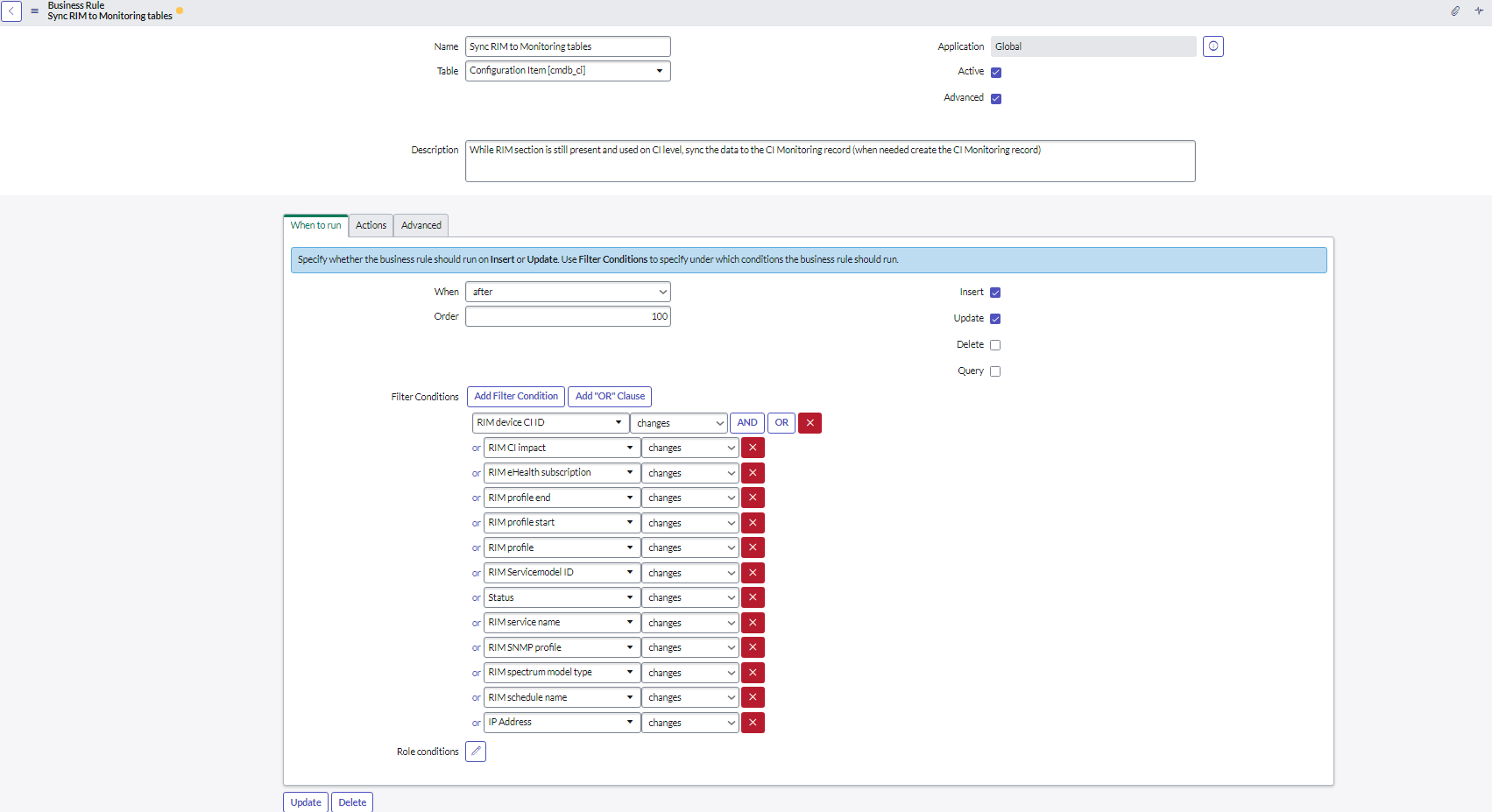Delete the RIM service name condition

click(753, 623)
